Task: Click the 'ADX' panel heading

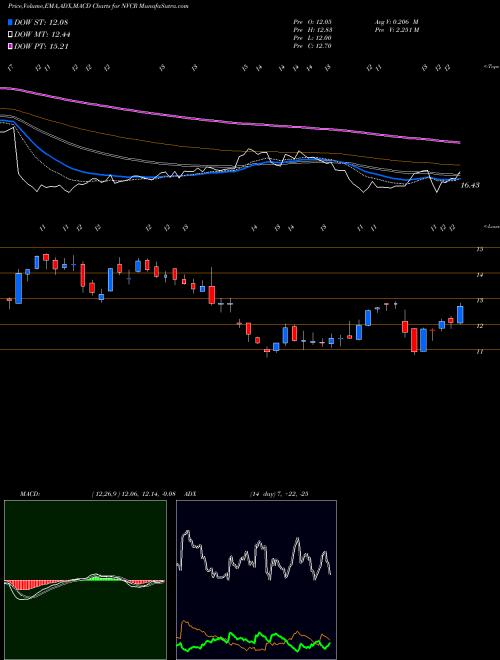Action: pos(191,494)
